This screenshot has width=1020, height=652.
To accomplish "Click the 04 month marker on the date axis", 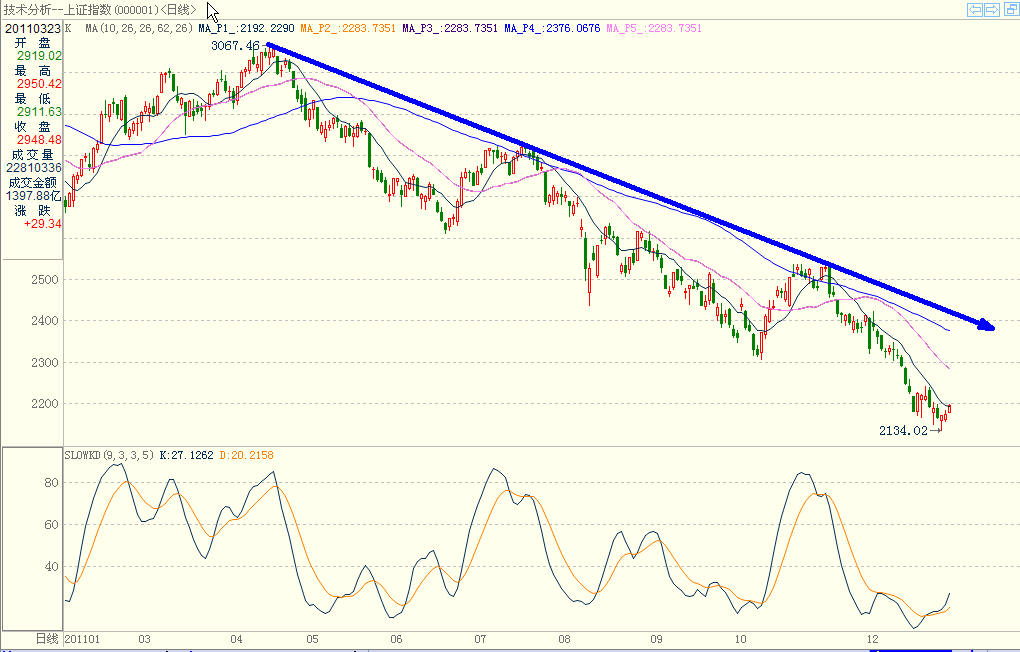I will pyautogui.click(x=236, y=640).
